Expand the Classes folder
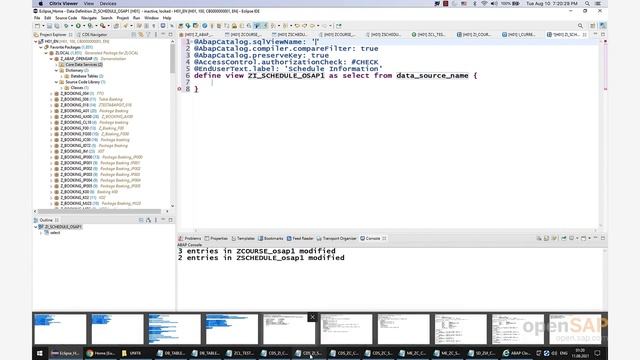Image resolution: width=640 pixels, height=360 pixels. coord(62,88)
